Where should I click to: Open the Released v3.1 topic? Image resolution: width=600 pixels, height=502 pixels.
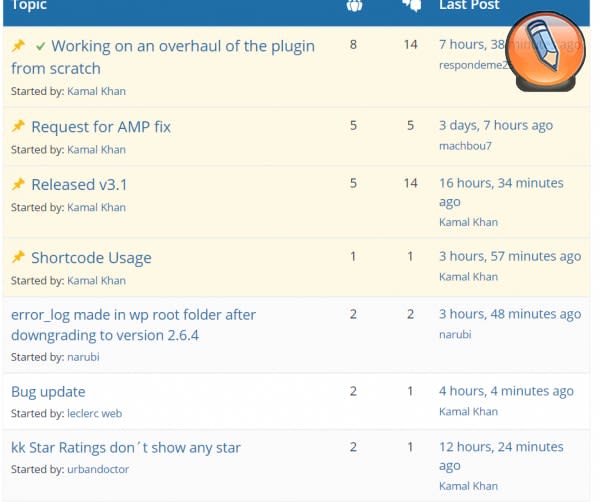click(x=79, y=184)
